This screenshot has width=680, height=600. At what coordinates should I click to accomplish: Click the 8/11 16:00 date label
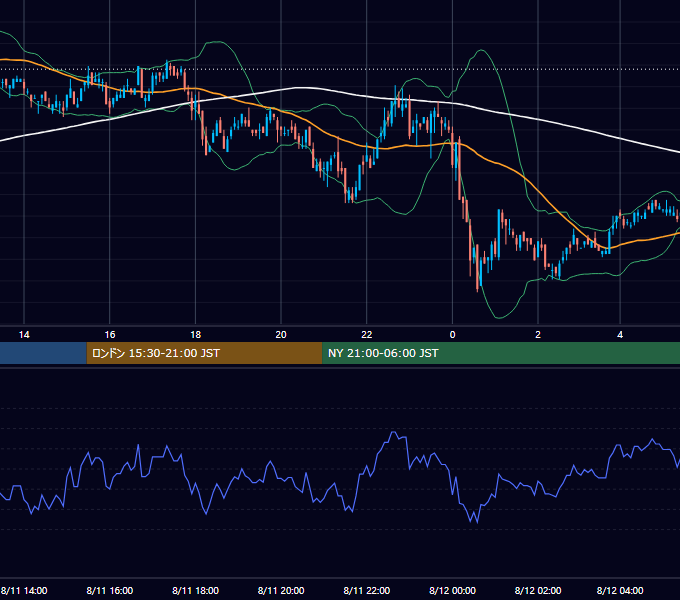(x=110, y=590)
